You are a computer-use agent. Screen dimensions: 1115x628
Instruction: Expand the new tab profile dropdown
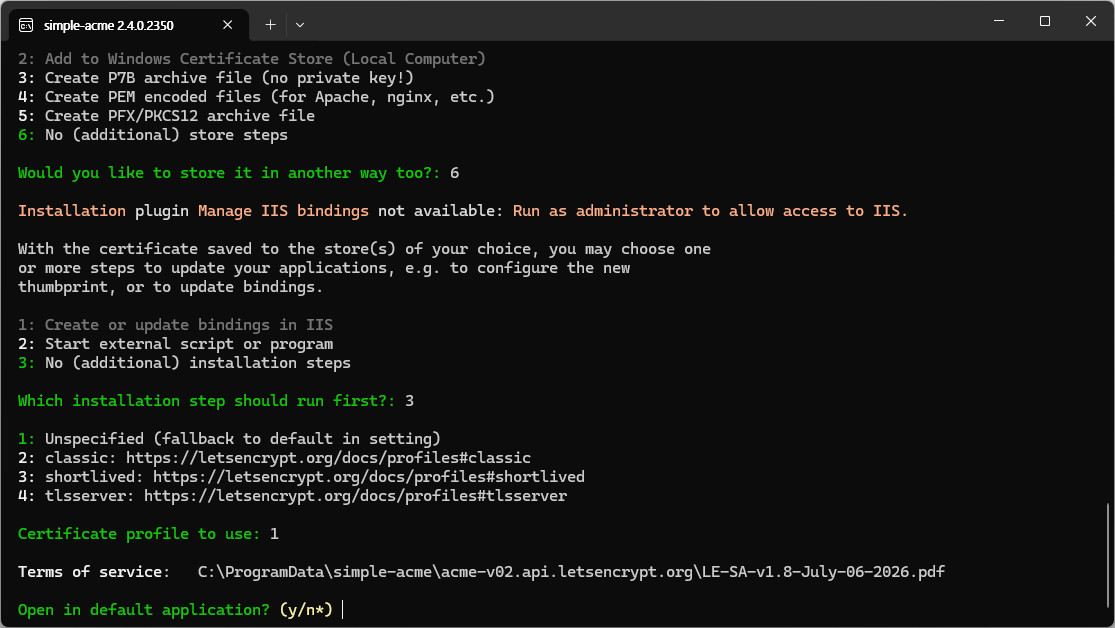pyautogui.click(x=300, y=25)
